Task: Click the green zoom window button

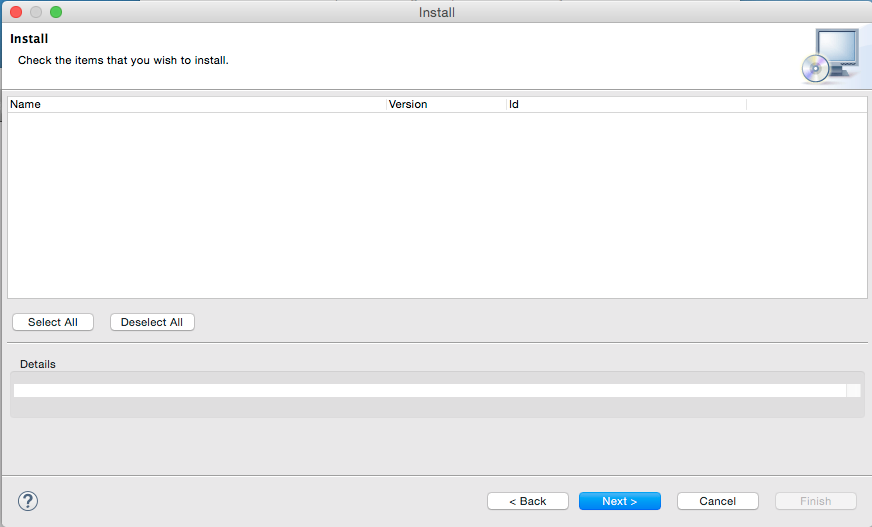Action: click(x=56, y=12)
